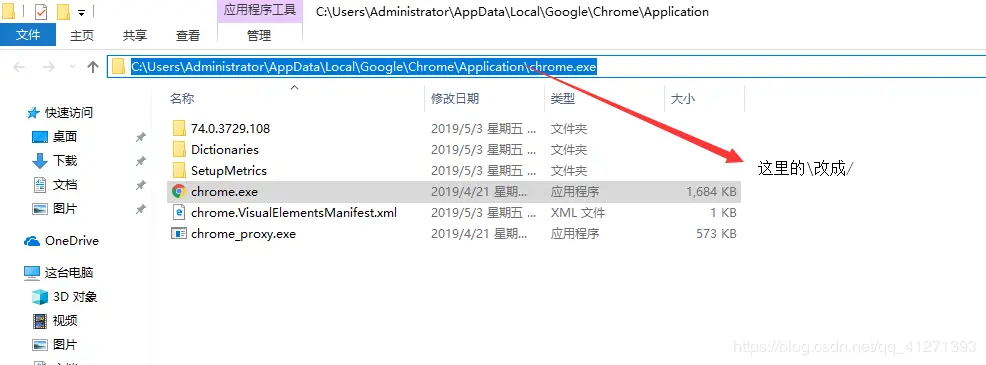Screen dimensions: 986x365
Task: Open 下载 in the navigation pane
Action: (65, 160)
